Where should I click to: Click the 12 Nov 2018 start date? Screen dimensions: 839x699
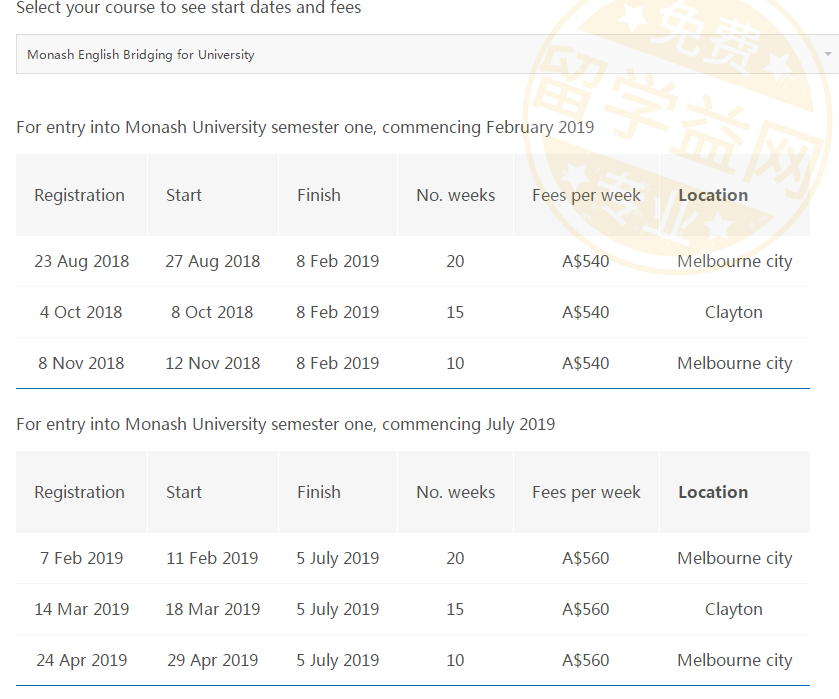coord(212,363)
